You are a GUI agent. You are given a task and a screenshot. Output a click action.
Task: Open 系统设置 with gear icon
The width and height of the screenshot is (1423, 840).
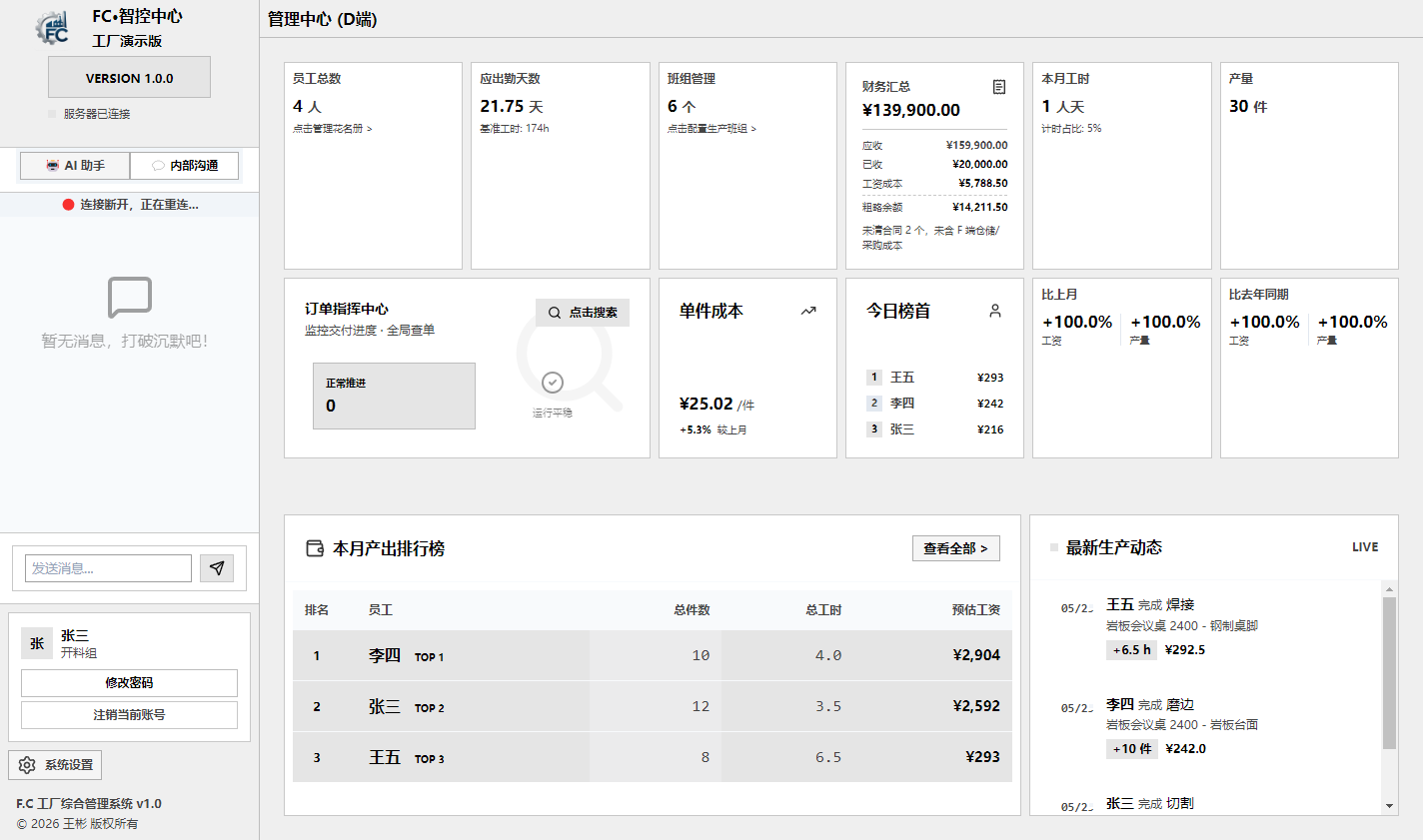pos(55,765)
